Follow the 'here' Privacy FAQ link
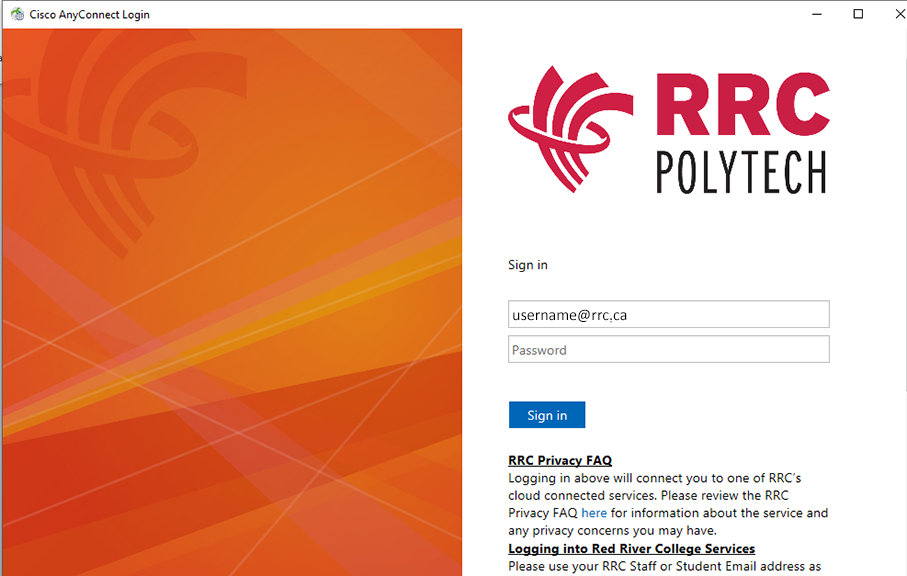 (x=594, y=513)
